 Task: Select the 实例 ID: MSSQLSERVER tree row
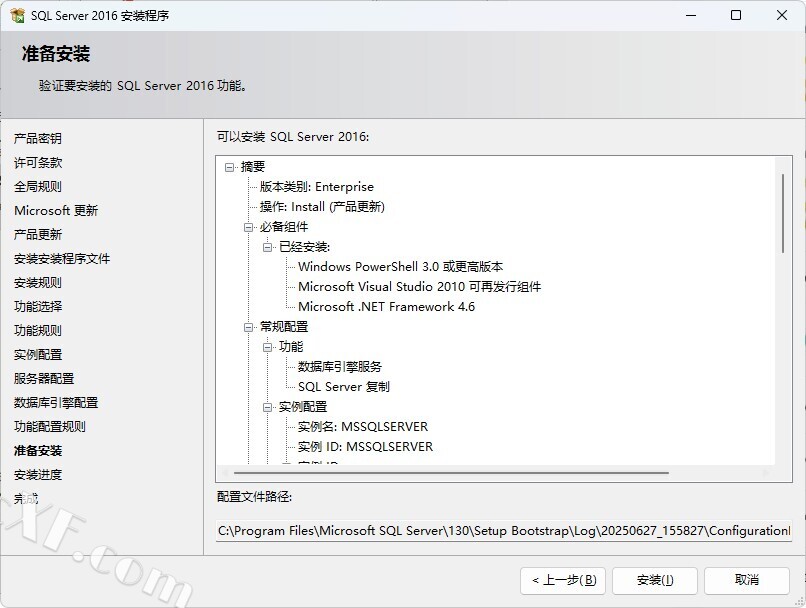coord(365,447)
